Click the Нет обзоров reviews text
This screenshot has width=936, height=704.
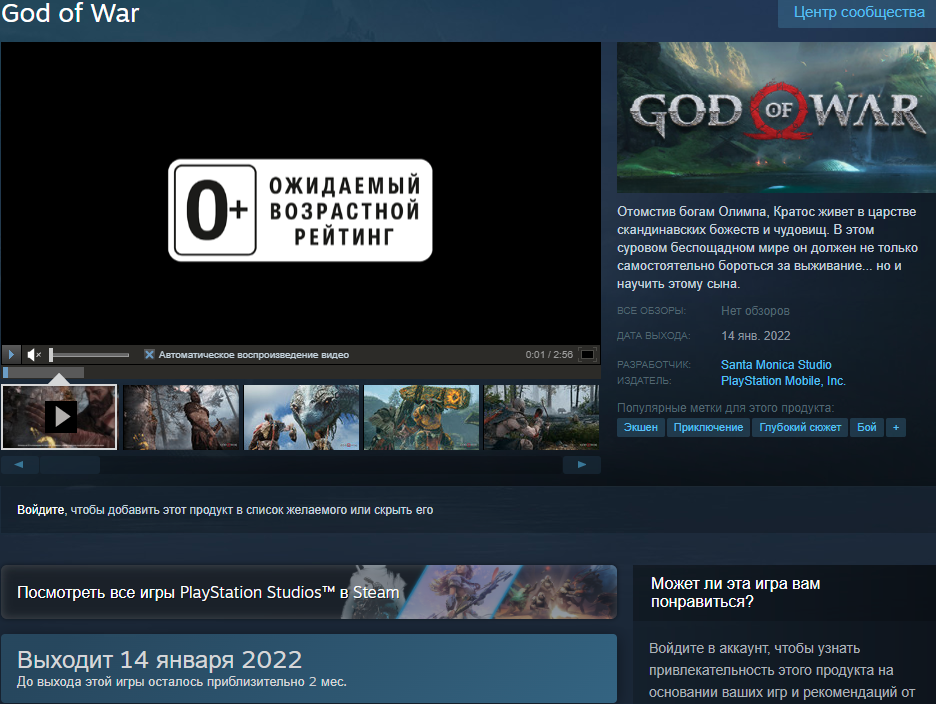coord(755,311)
